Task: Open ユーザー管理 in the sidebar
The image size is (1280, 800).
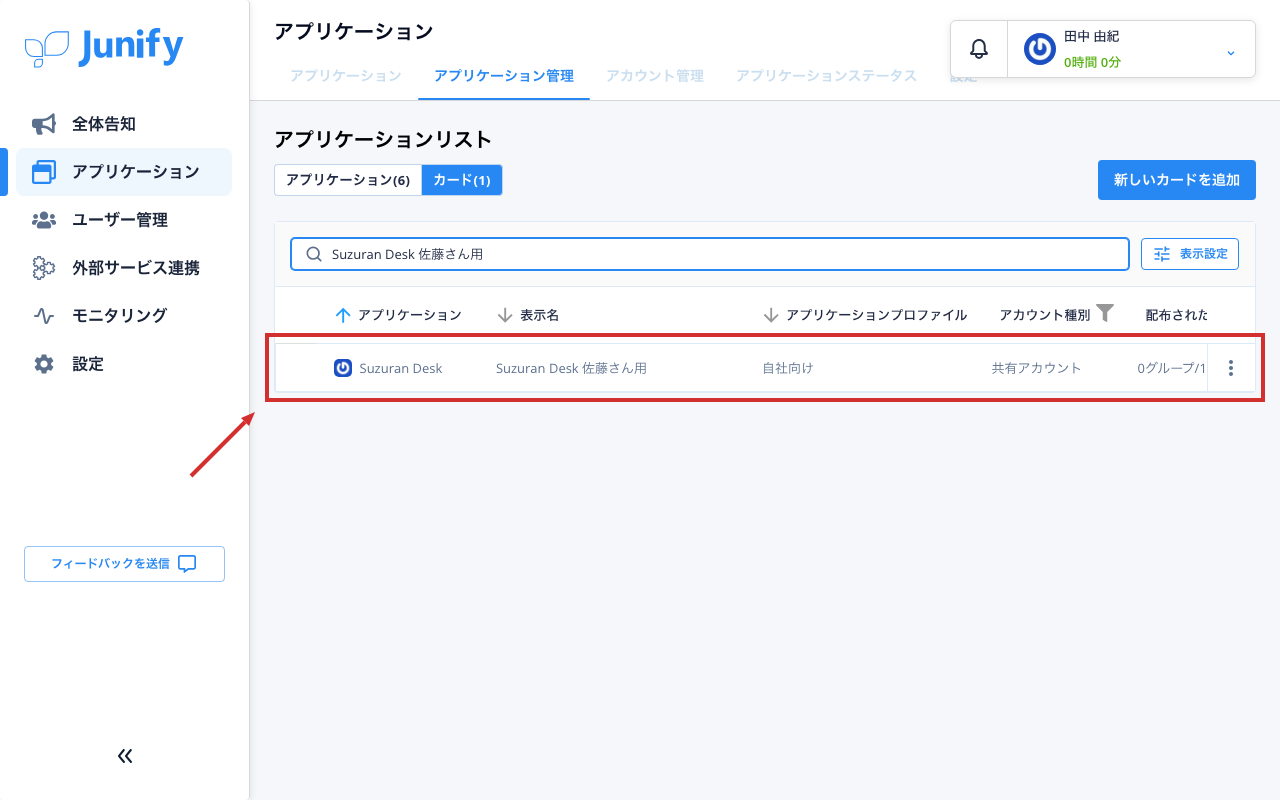Action: (124, 220)
